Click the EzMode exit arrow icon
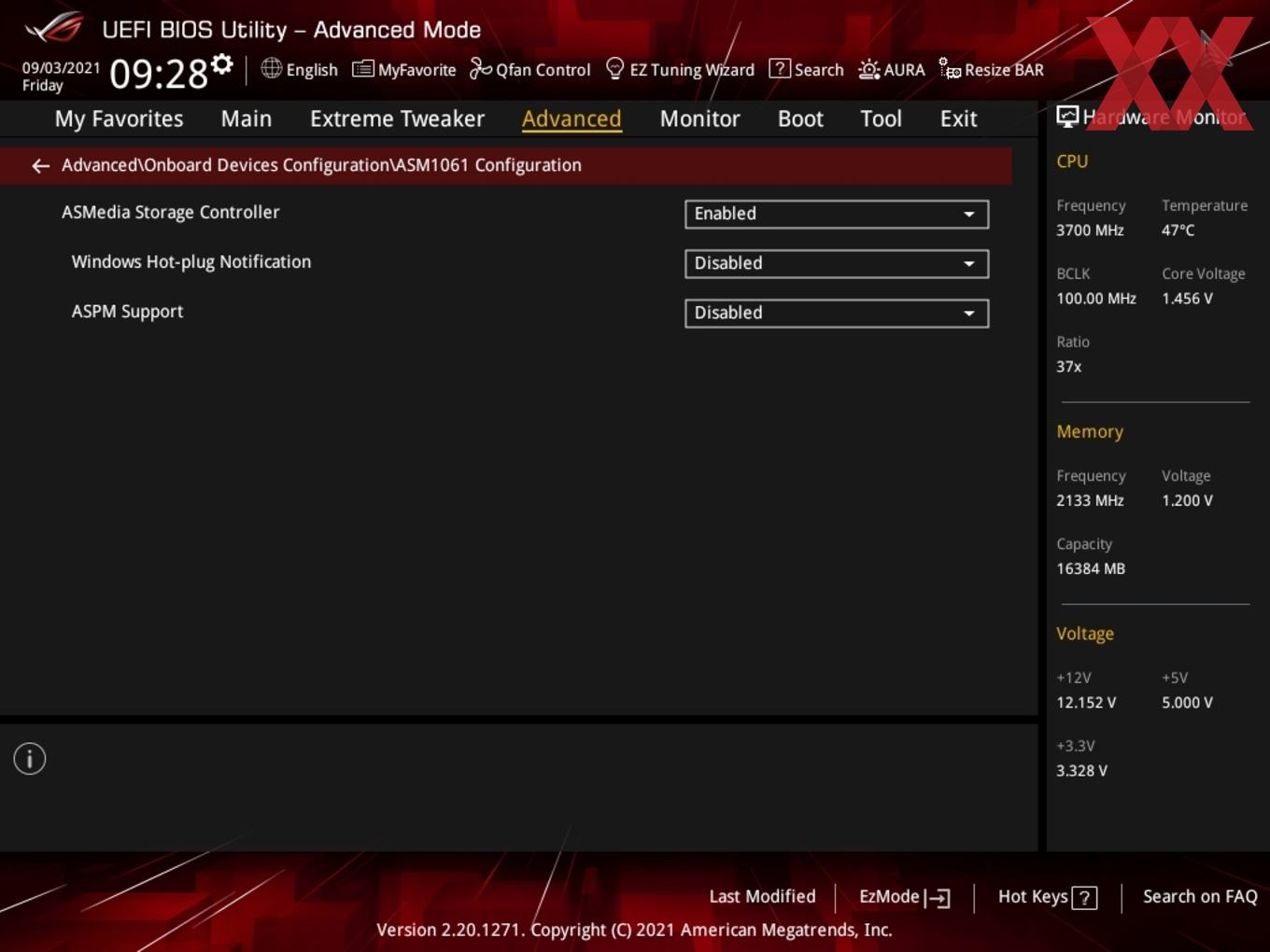 point(938,898)
